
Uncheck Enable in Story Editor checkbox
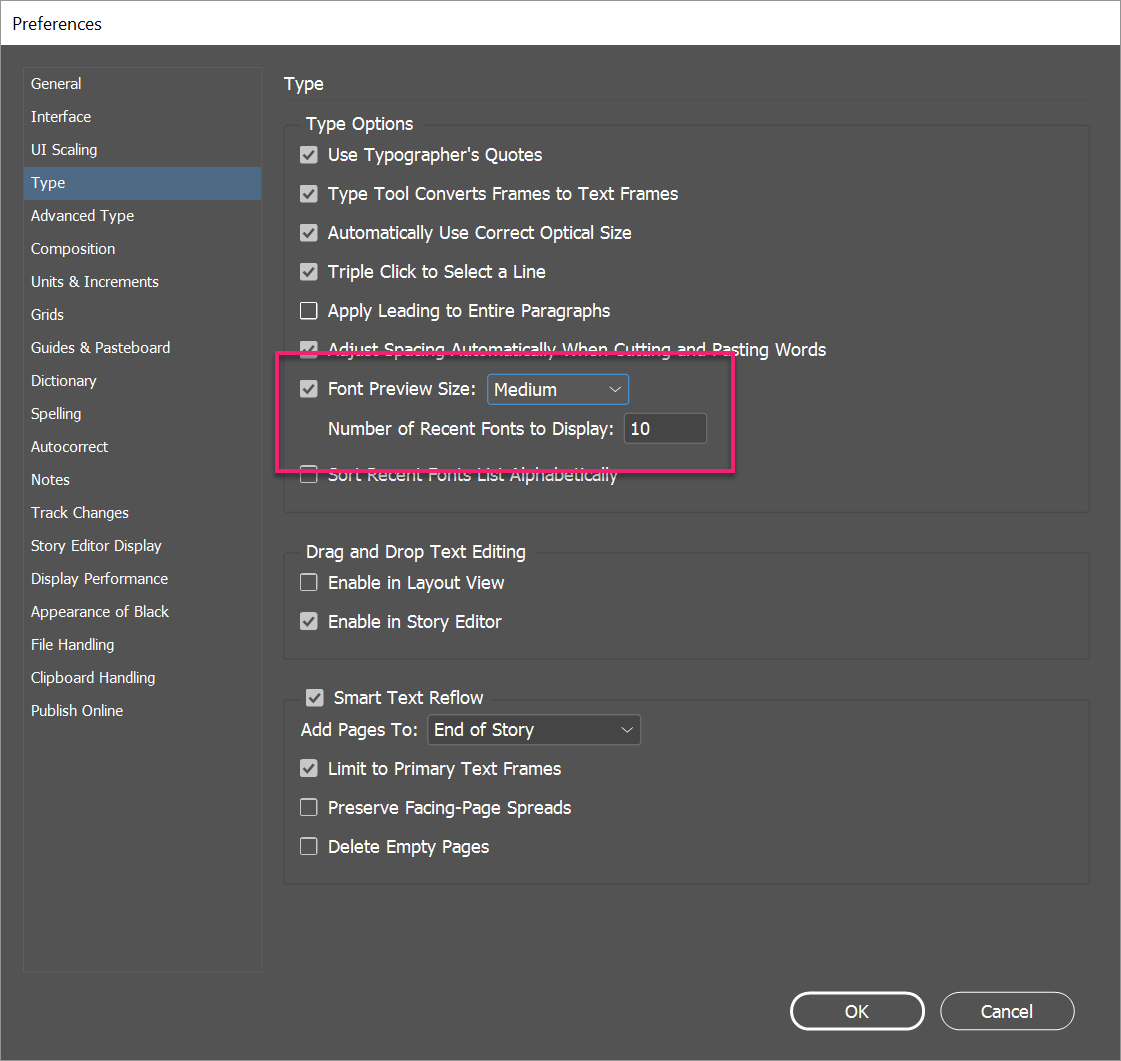(309, 622)
